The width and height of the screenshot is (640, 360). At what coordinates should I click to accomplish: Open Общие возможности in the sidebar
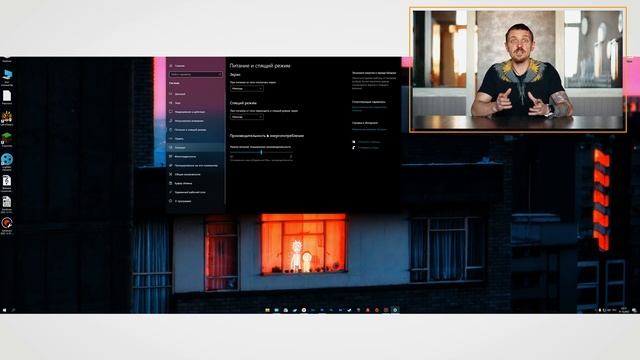184,174
